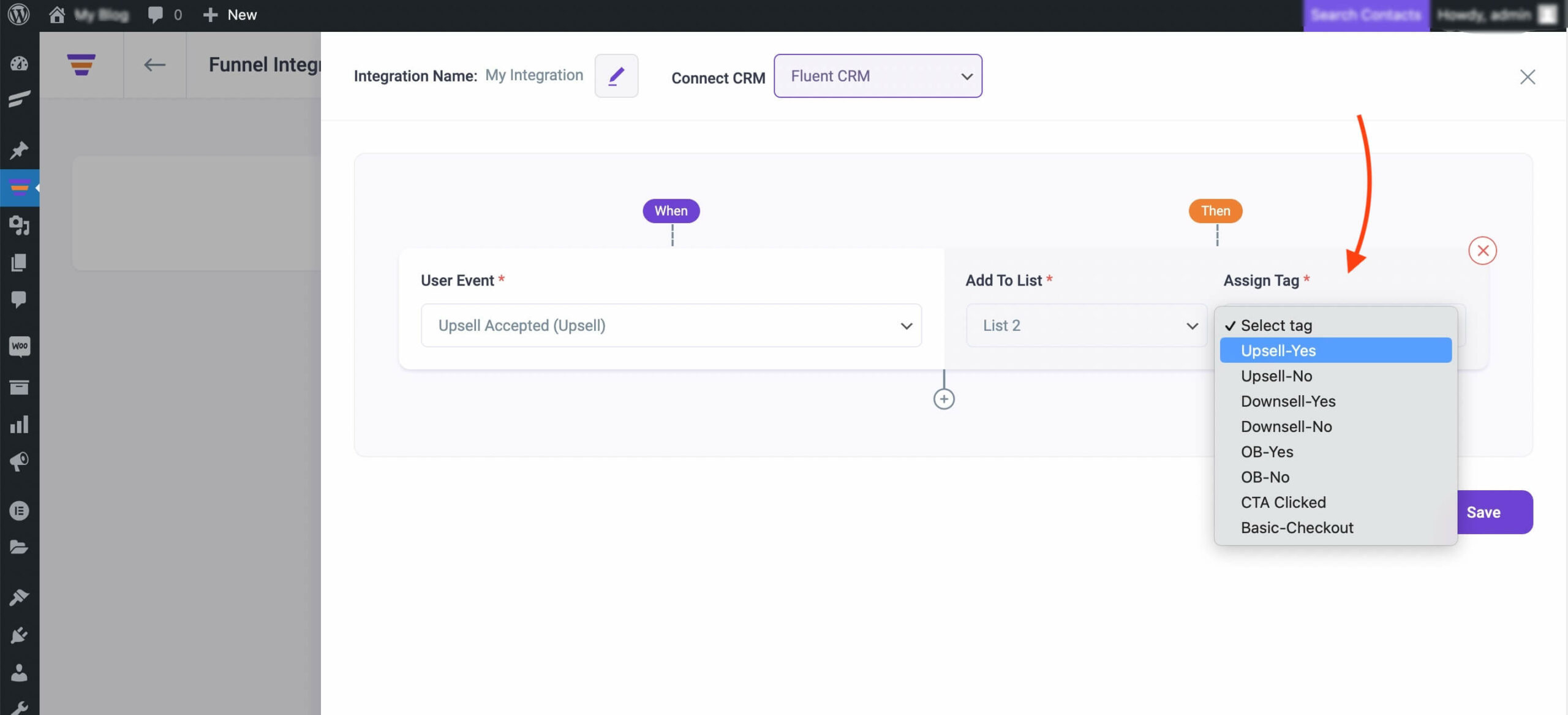Select the checkmark next to Select tag option

[1228, 325]
